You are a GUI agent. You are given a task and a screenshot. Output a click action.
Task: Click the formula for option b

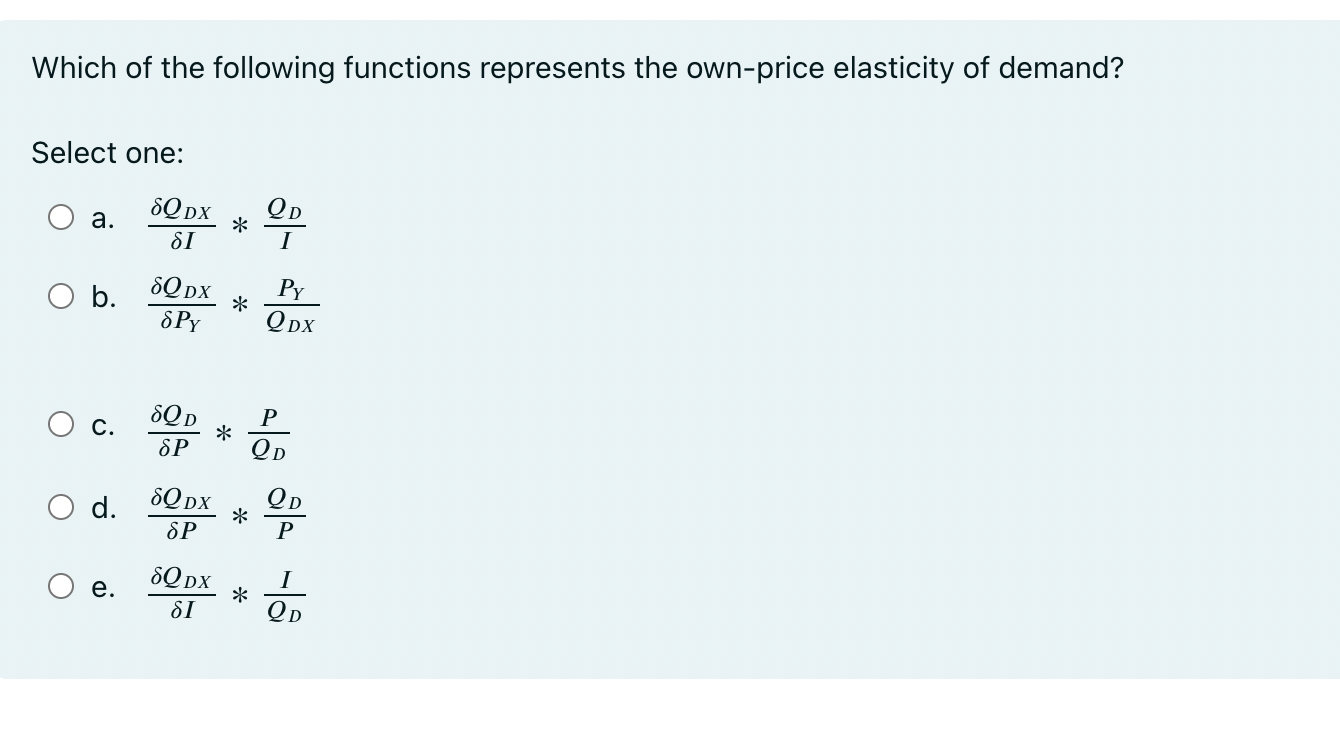235,303
